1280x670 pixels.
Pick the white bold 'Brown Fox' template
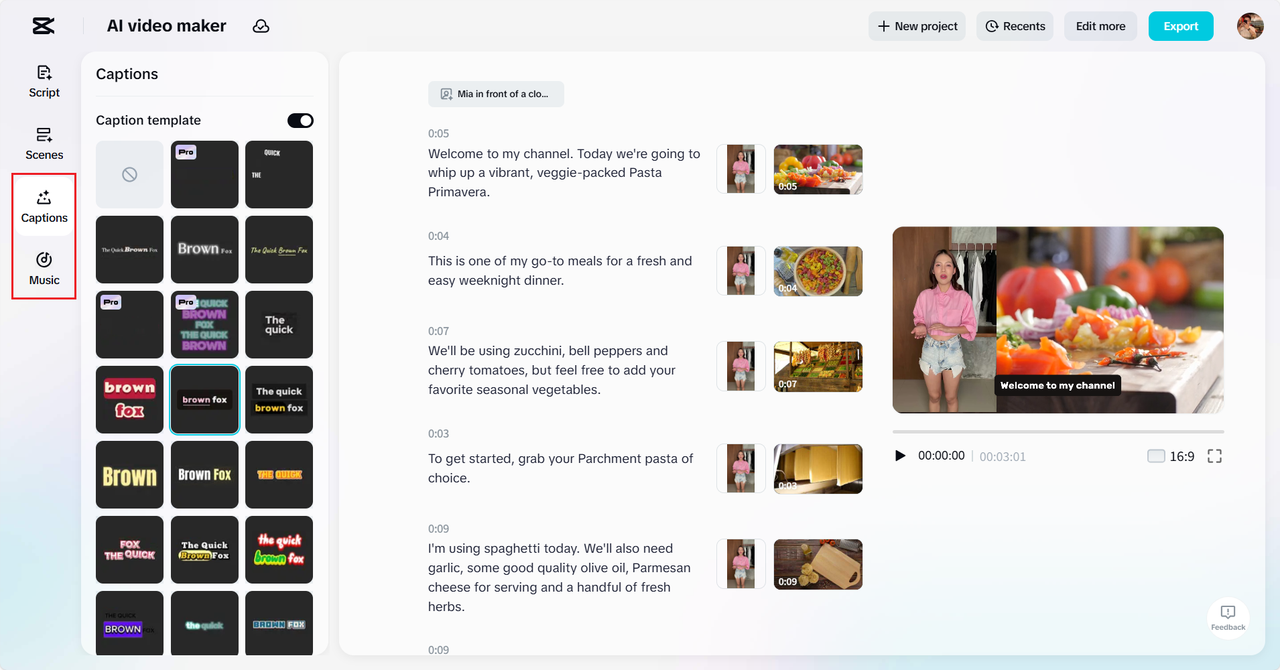205,475
